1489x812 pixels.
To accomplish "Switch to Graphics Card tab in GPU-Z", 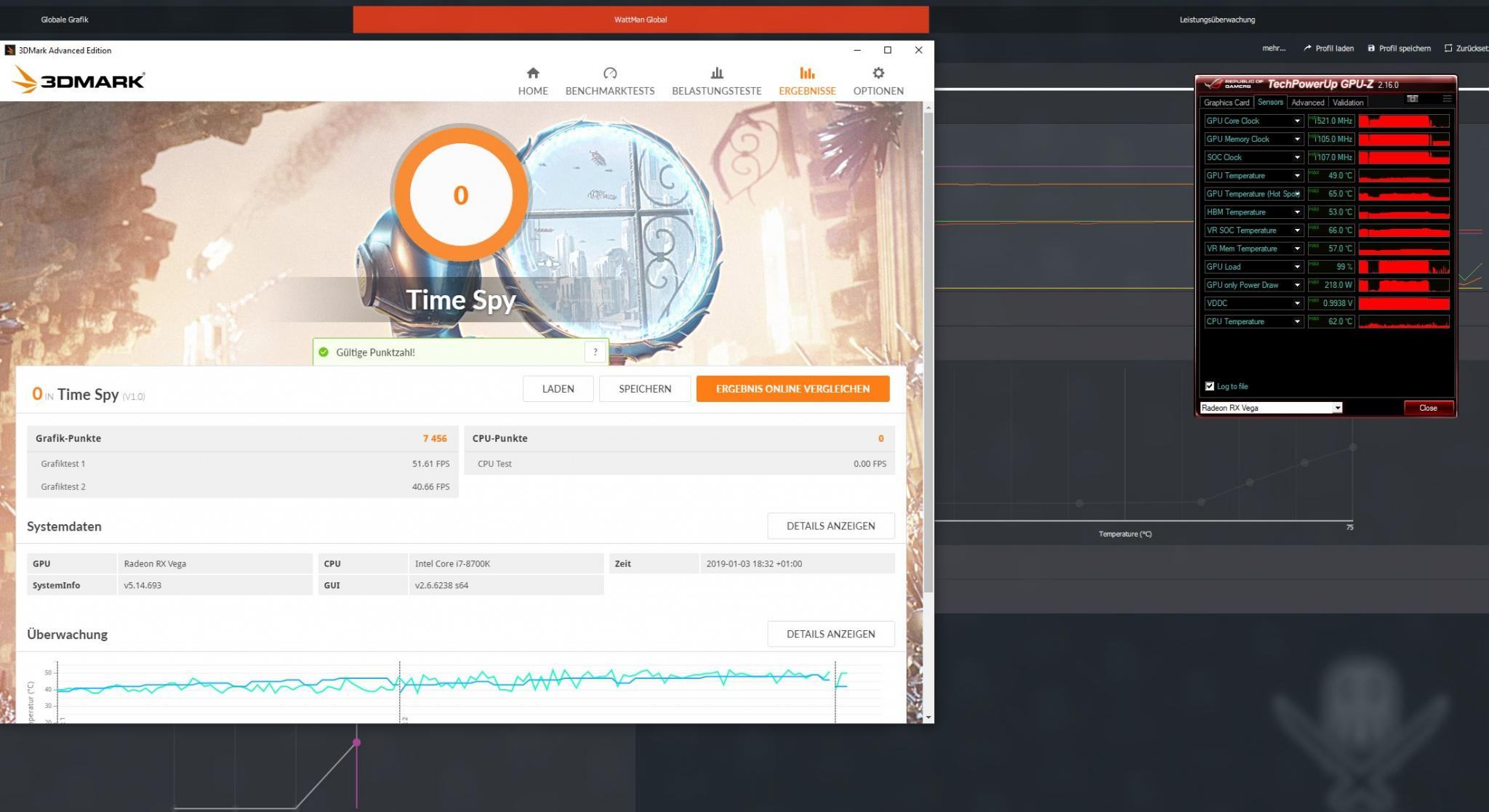I will (x=1227, y=102).
